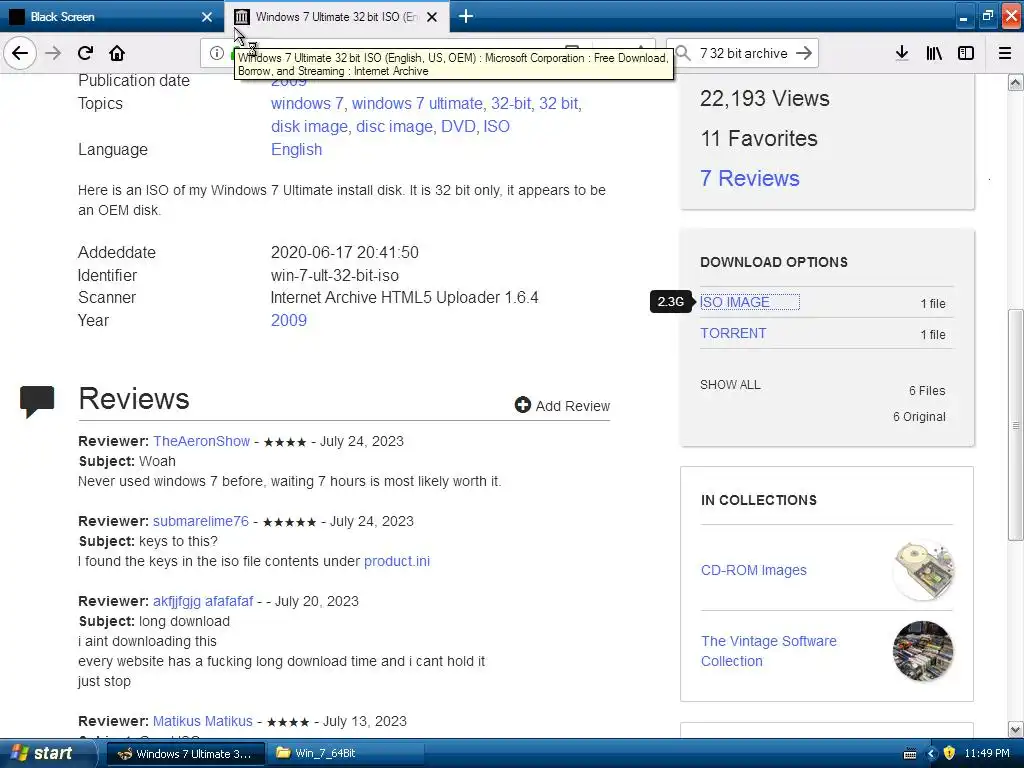Click the CD-ROM Images thumbnail
This screenshot has width=1024, height=768.
[x=923, y=570]
